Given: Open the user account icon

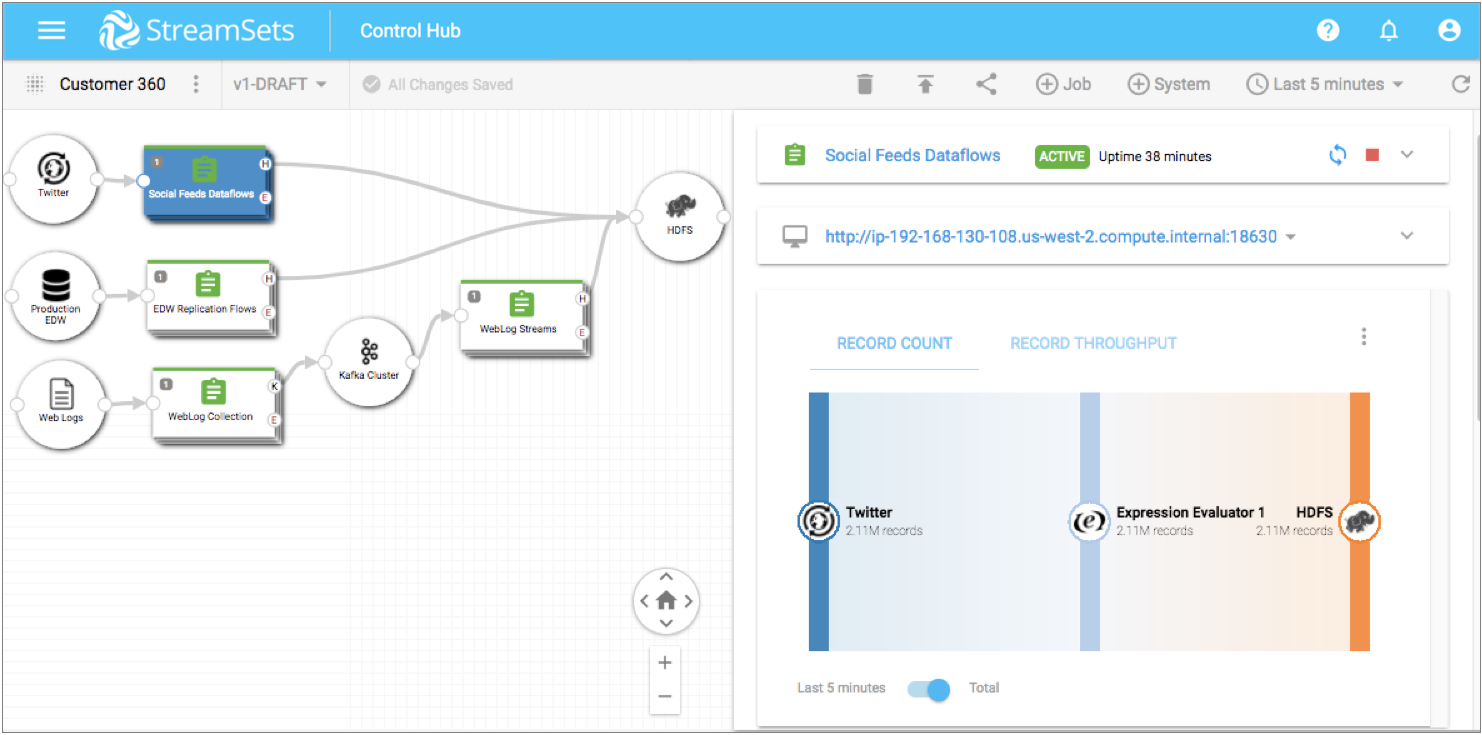Looking at the screenshot, I should (1449, 31).
